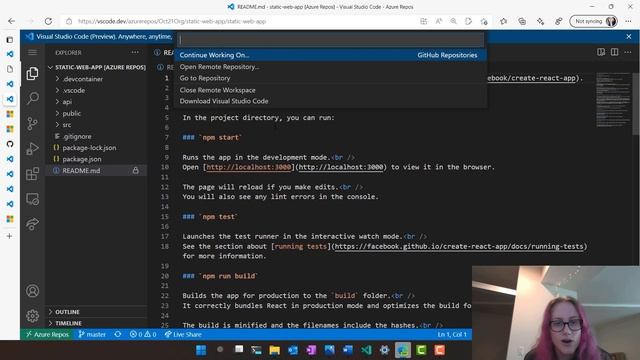Open GitHub vertical tab in browser sidebar
640x360 pixels.
10,144
